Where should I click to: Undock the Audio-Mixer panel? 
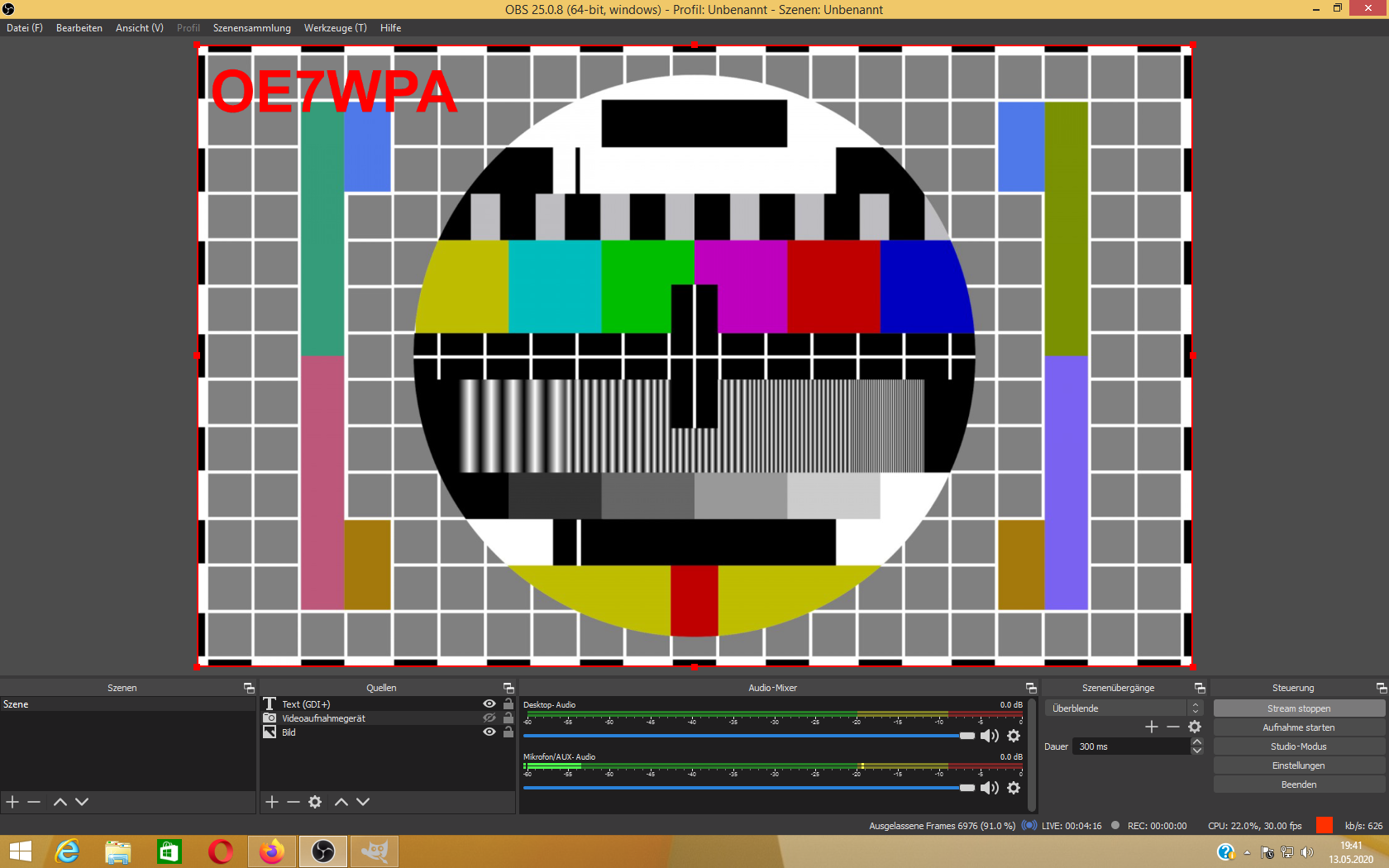point(1031,688)
